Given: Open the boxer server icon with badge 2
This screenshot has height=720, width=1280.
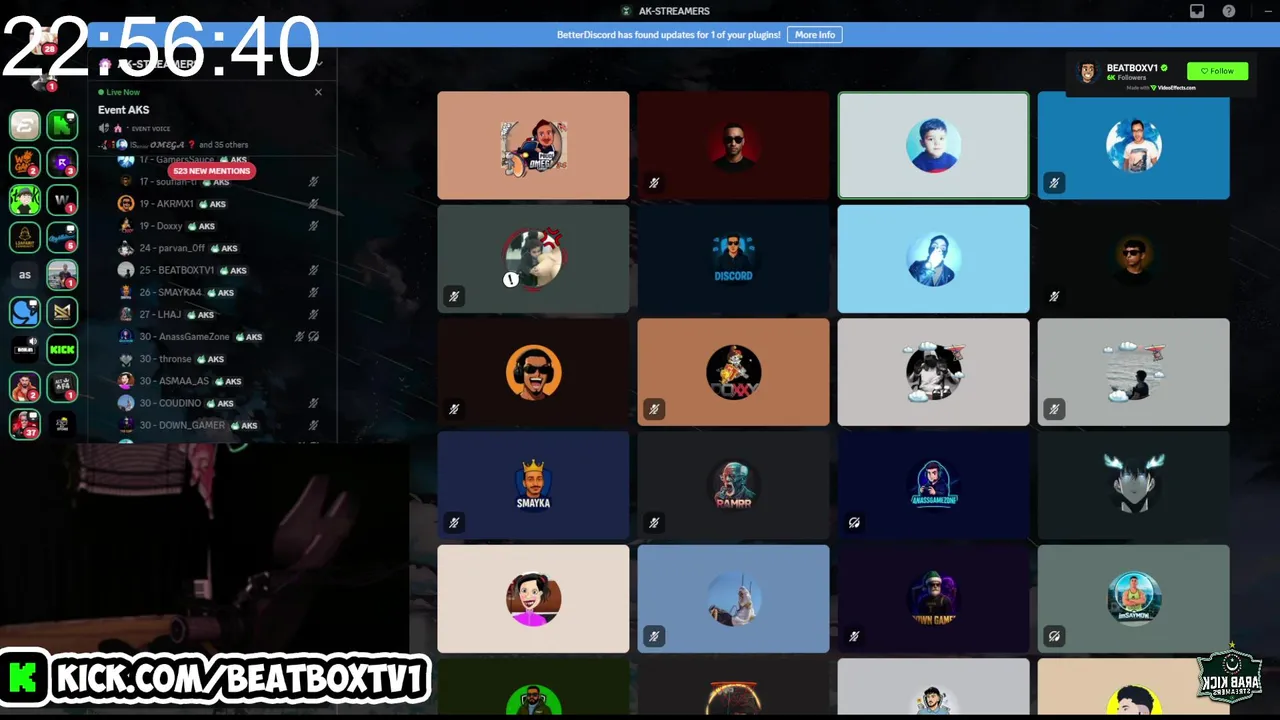Looking at the screenshot, I should [x=25, y=386].
